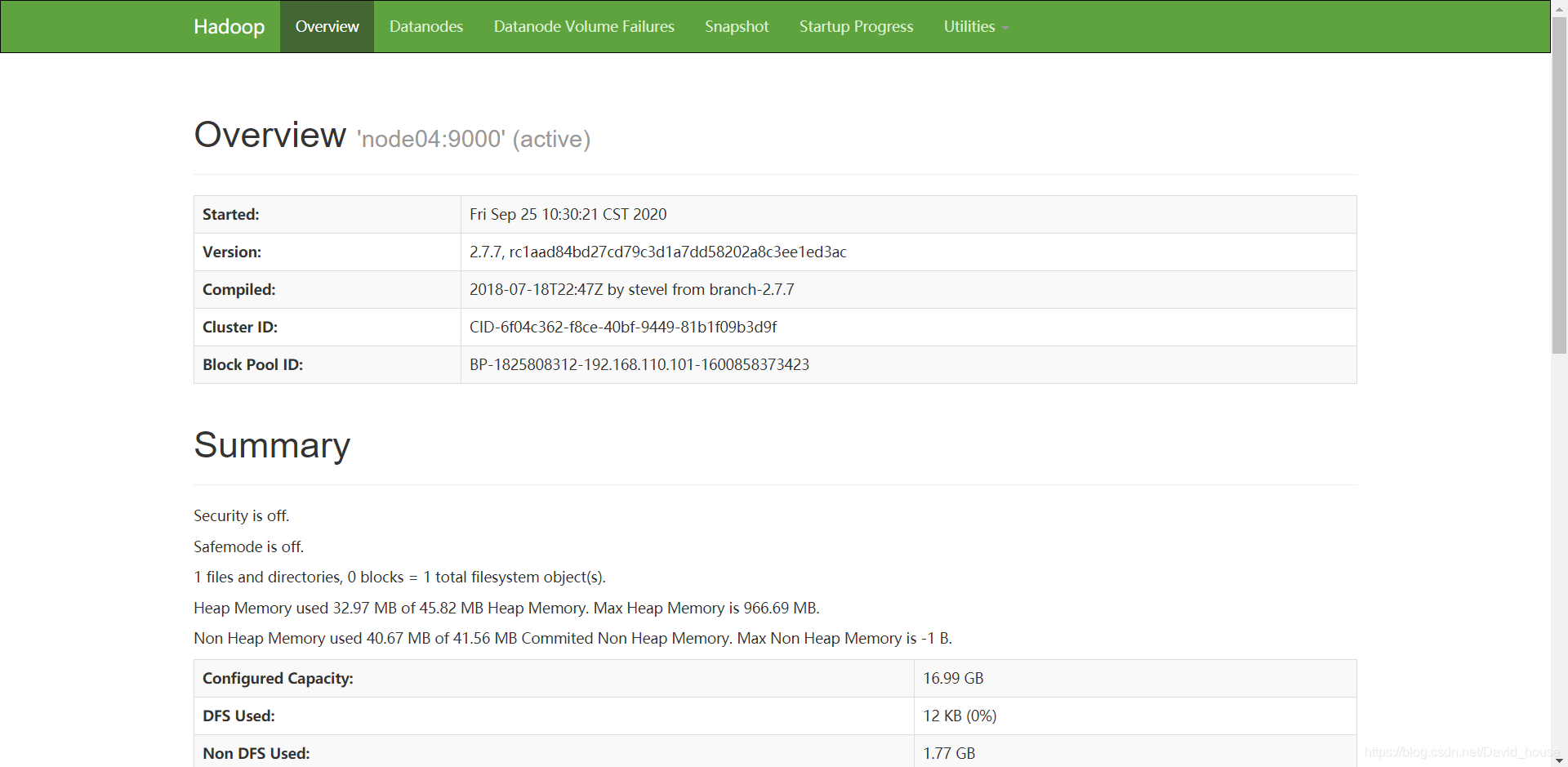Click the vertical scrollbar thumb
The height and width of the screenshot is (767, 1568).
click(1559, 185)
